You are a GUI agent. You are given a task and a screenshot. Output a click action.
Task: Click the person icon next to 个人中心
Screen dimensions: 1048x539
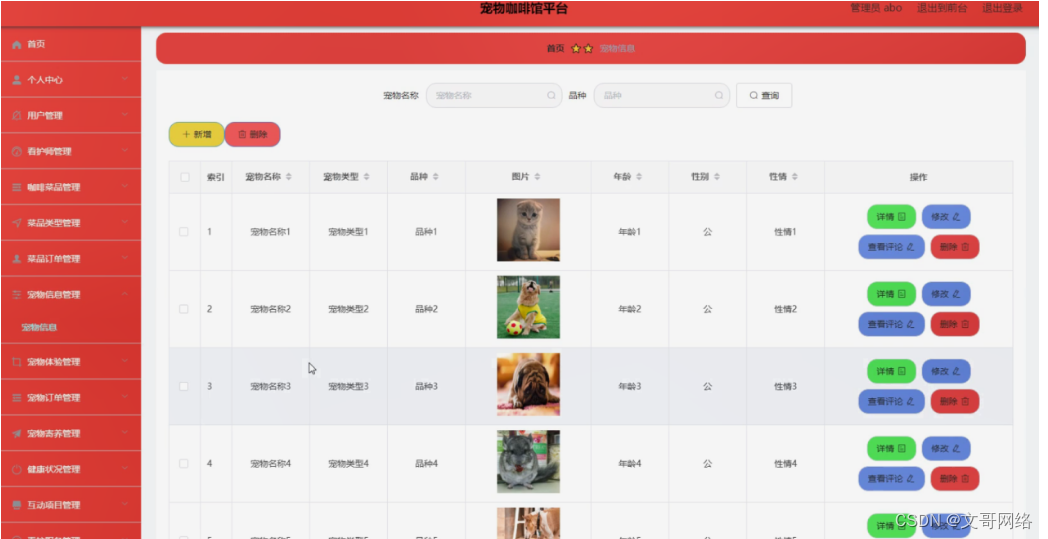point(17,80)
